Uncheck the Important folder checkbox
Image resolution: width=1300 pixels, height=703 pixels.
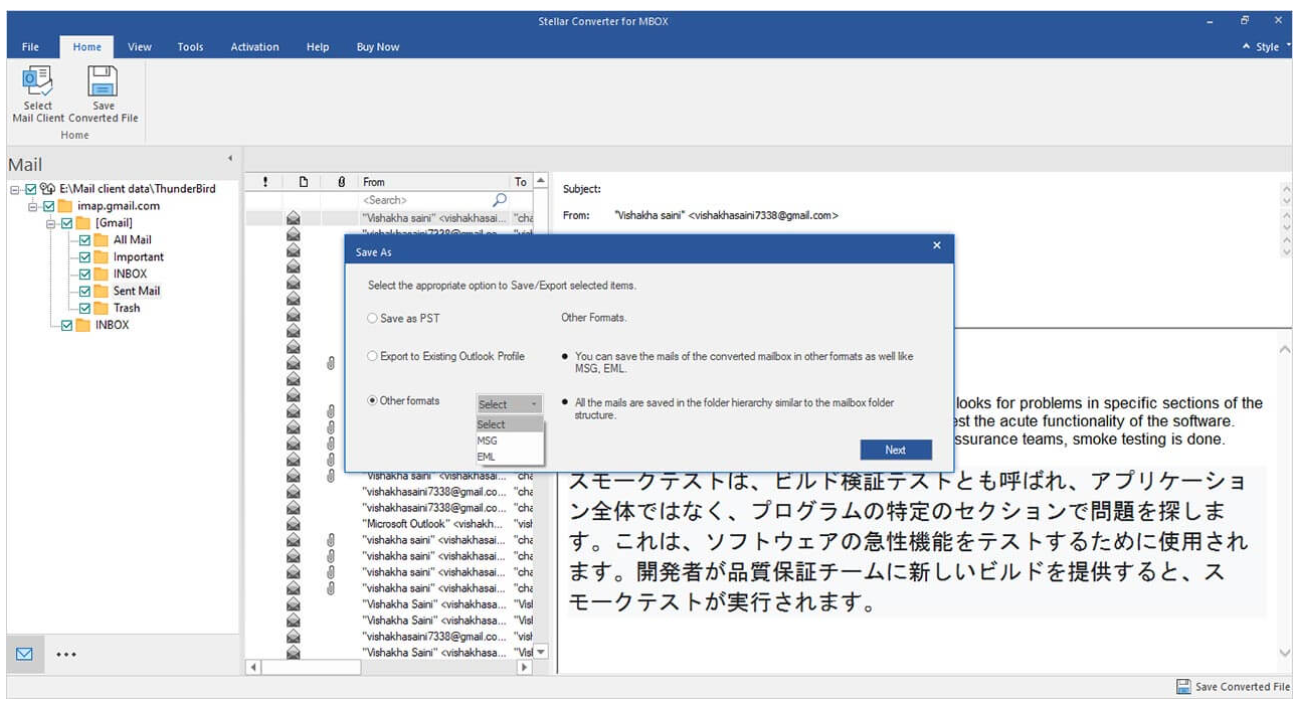click(85, 257)
